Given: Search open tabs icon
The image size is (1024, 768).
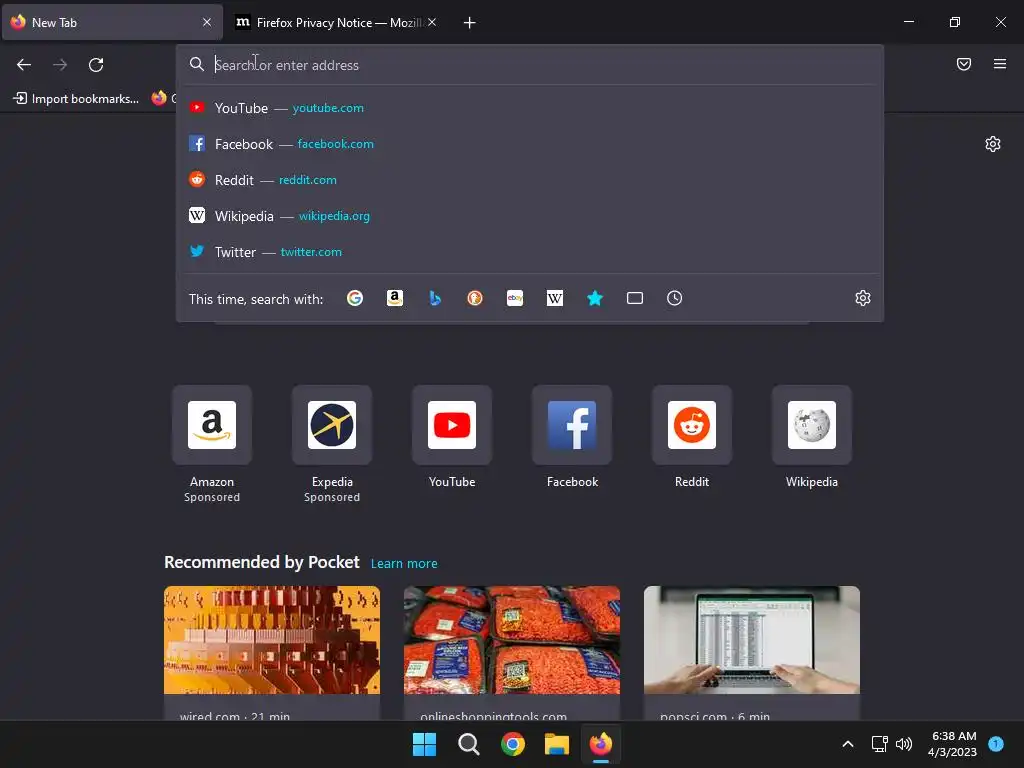Looking at the screenshot, I should coord(635,298).
